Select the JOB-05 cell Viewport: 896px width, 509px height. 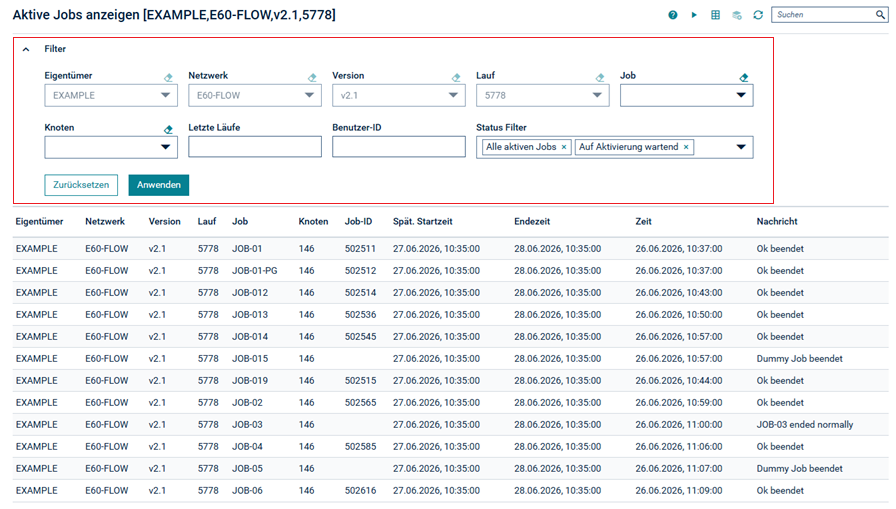(247, 469)
